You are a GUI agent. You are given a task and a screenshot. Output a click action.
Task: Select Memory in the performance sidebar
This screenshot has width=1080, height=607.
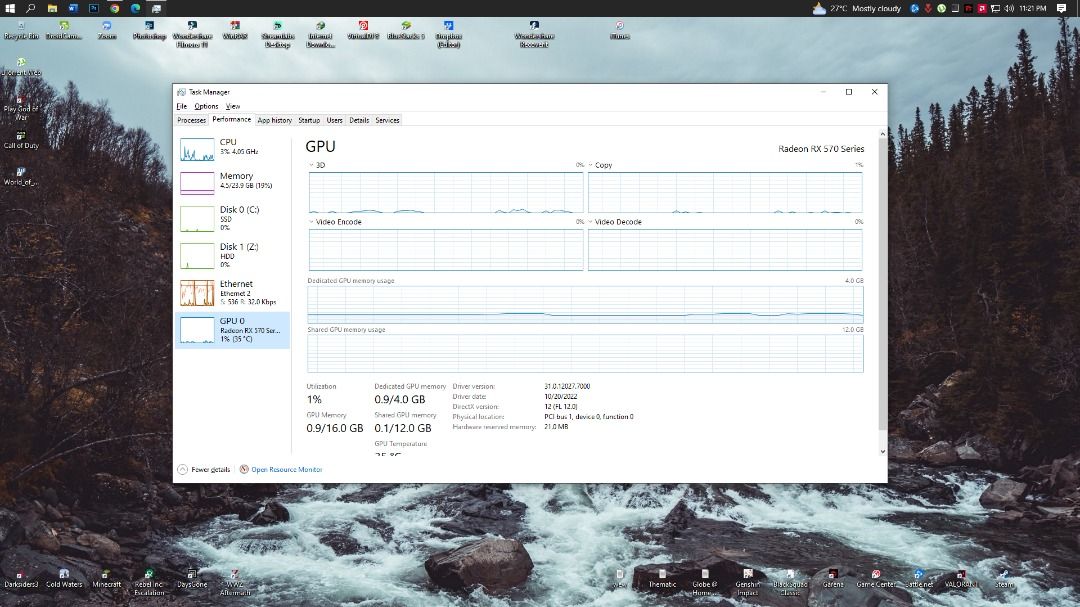232,183
